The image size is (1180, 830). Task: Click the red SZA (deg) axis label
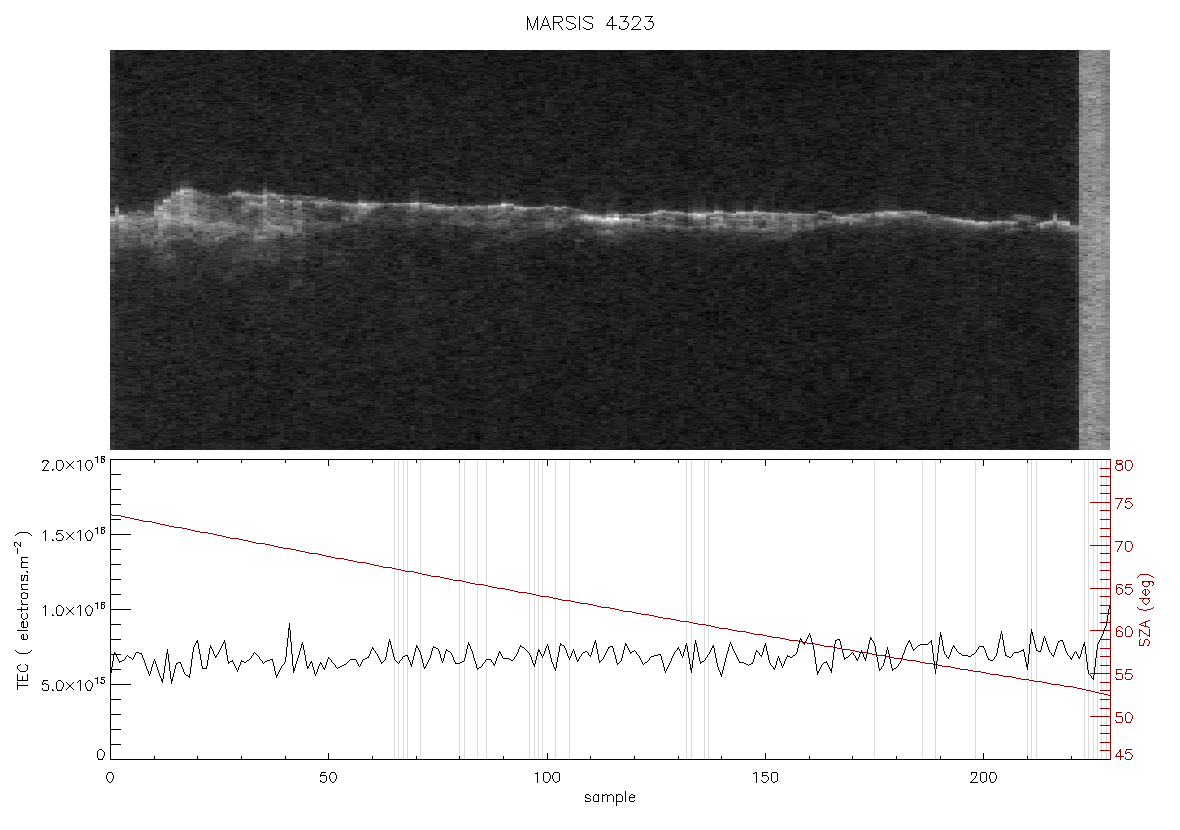coord(1145,610)
